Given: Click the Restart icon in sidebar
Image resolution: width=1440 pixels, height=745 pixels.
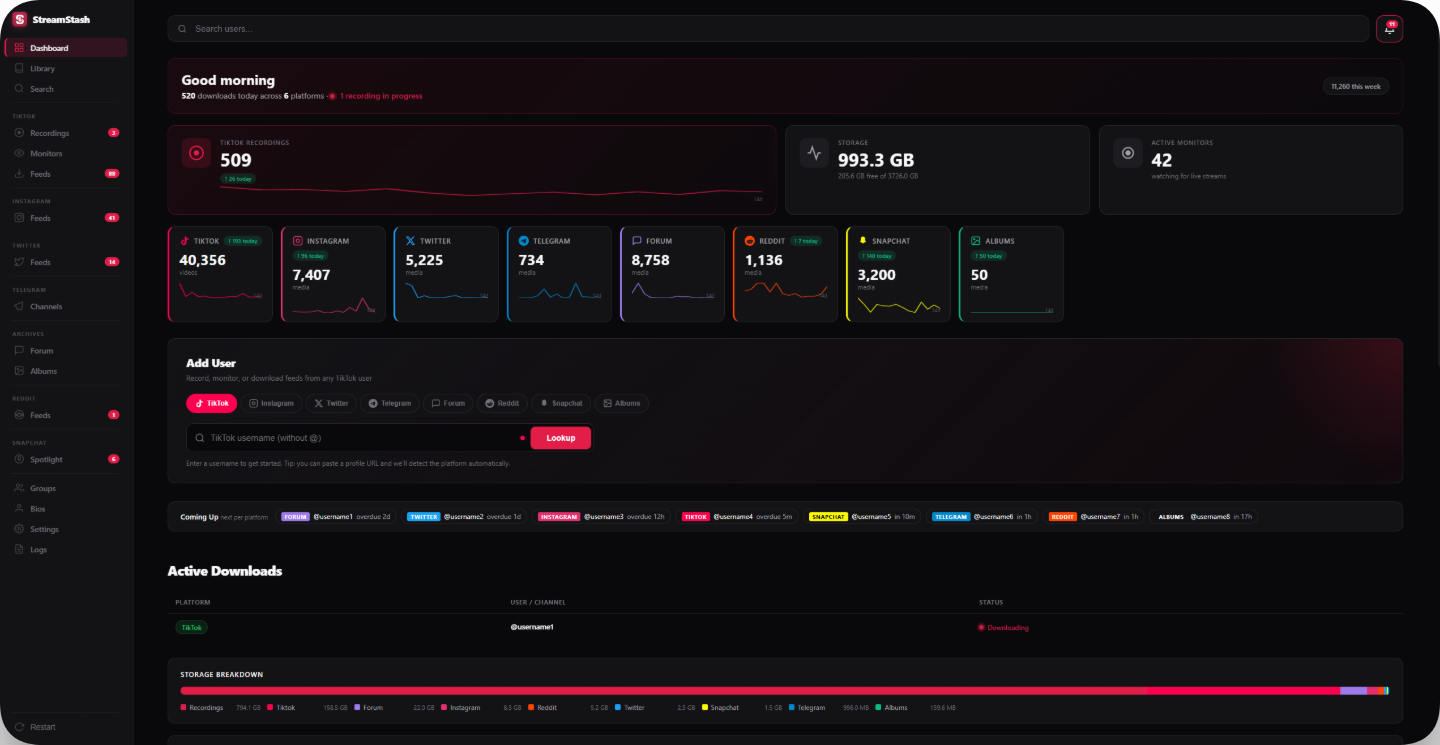Looking at the screenshot, I should coord(19,727).
